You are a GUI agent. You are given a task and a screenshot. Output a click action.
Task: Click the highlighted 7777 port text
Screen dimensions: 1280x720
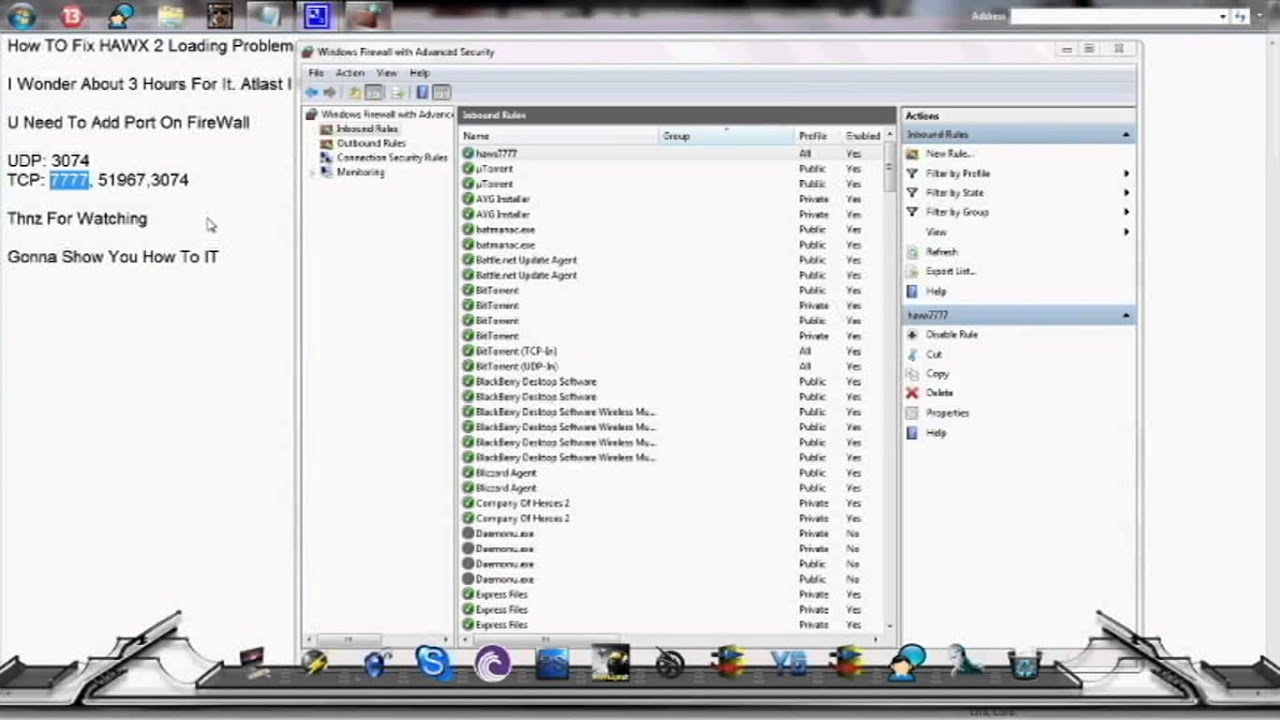(x=70, y=180)
